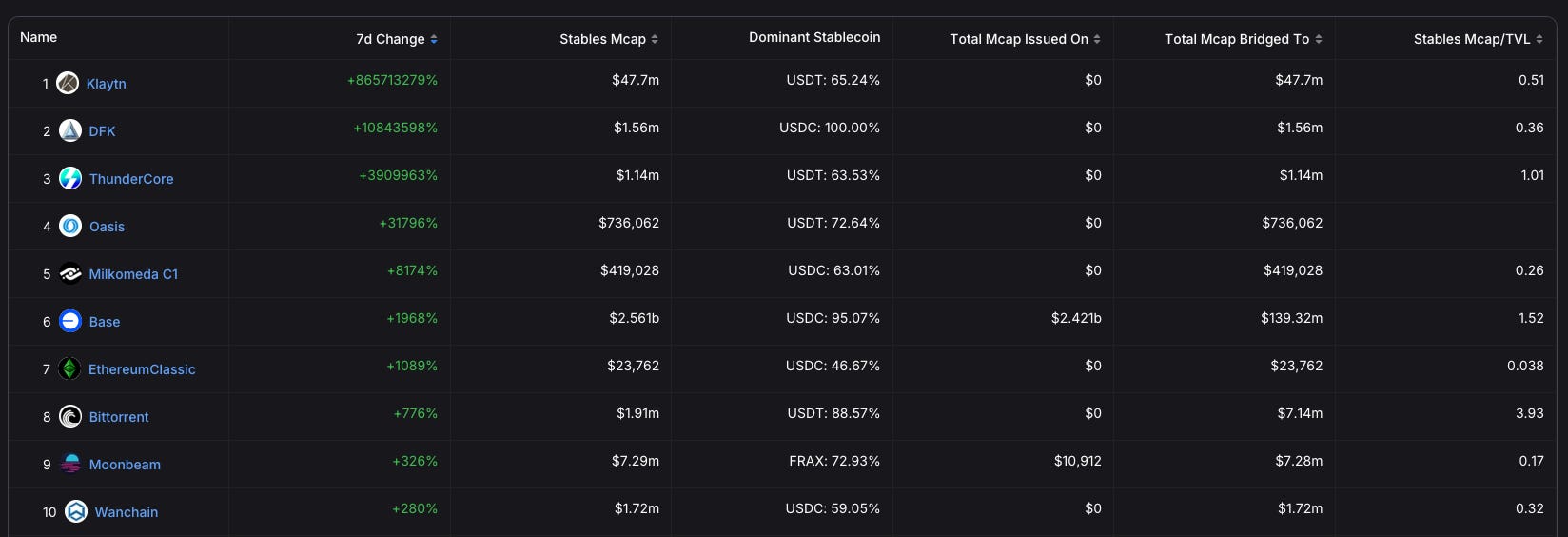Click the Klaytn chain logo icon

pyautogui.click(x=68, y=83)
